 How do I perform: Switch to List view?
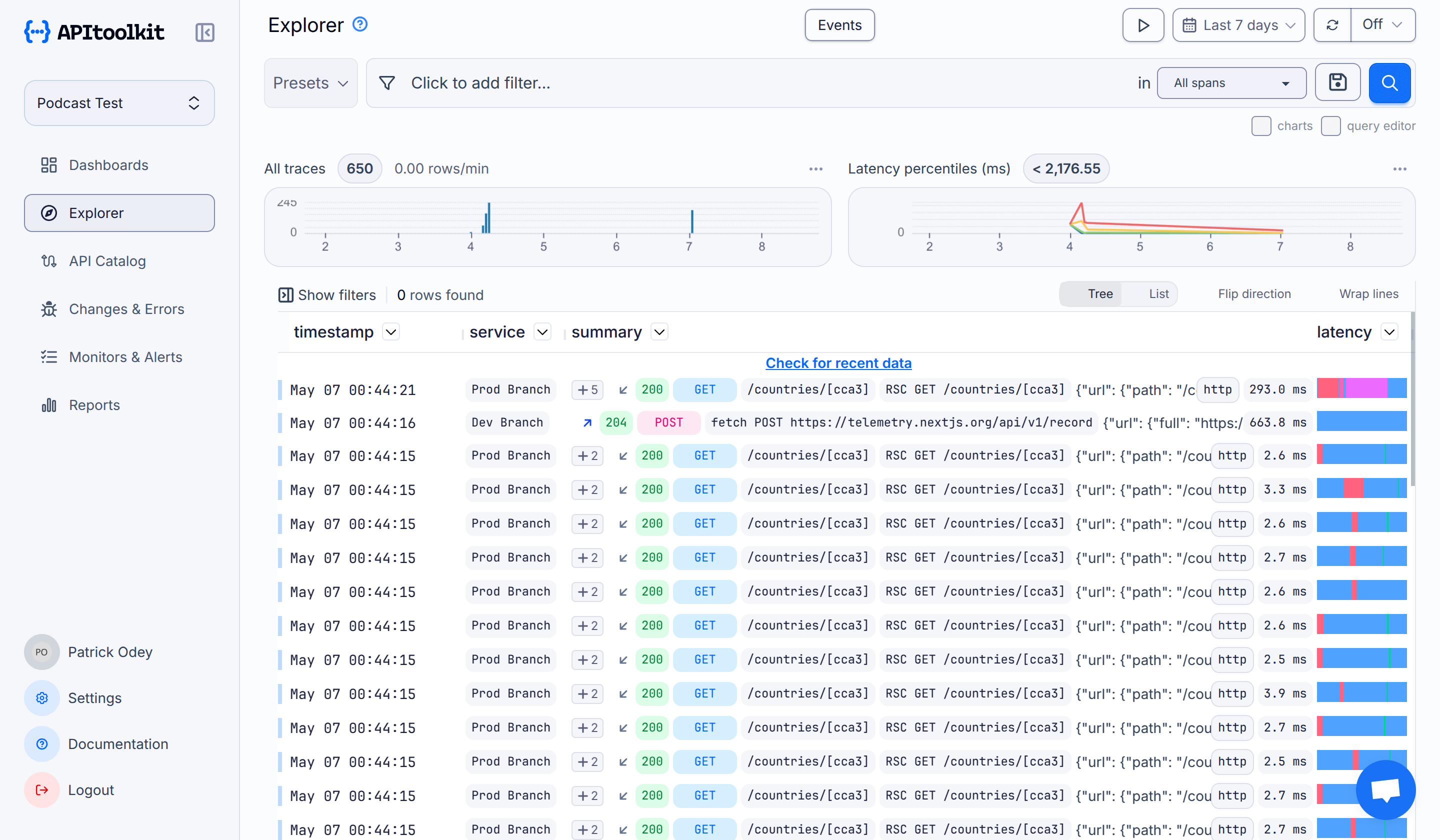coord(1158,293)
